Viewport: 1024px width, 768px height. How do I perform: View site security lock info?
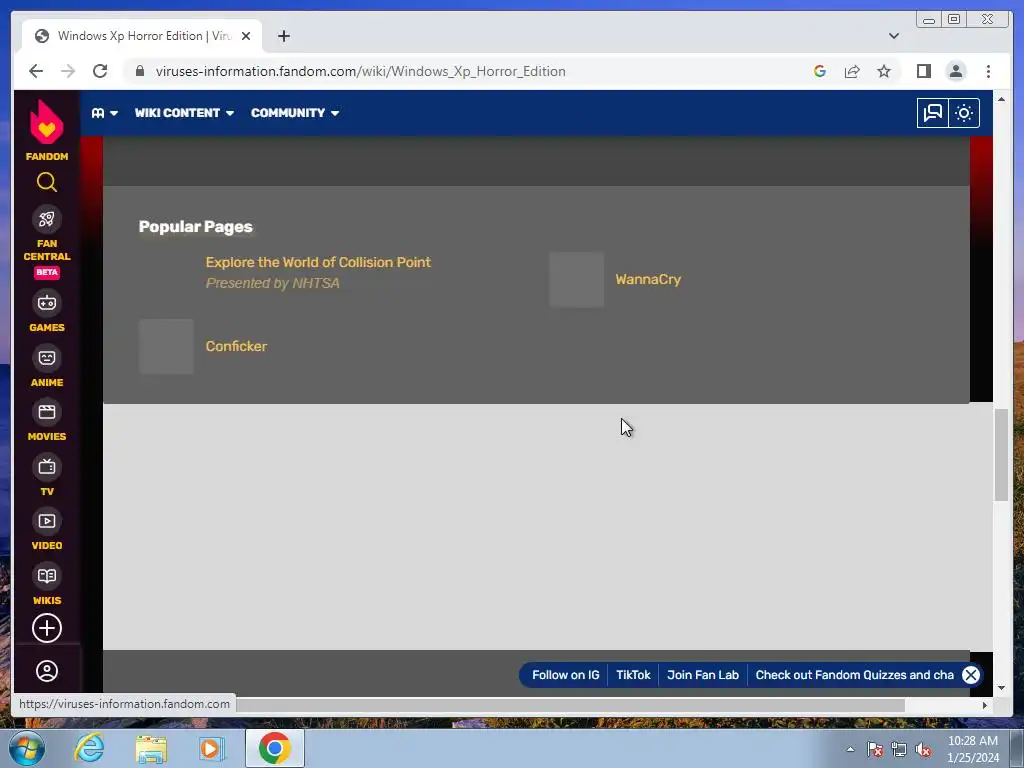pyautogui.click(x=140, y=71)
